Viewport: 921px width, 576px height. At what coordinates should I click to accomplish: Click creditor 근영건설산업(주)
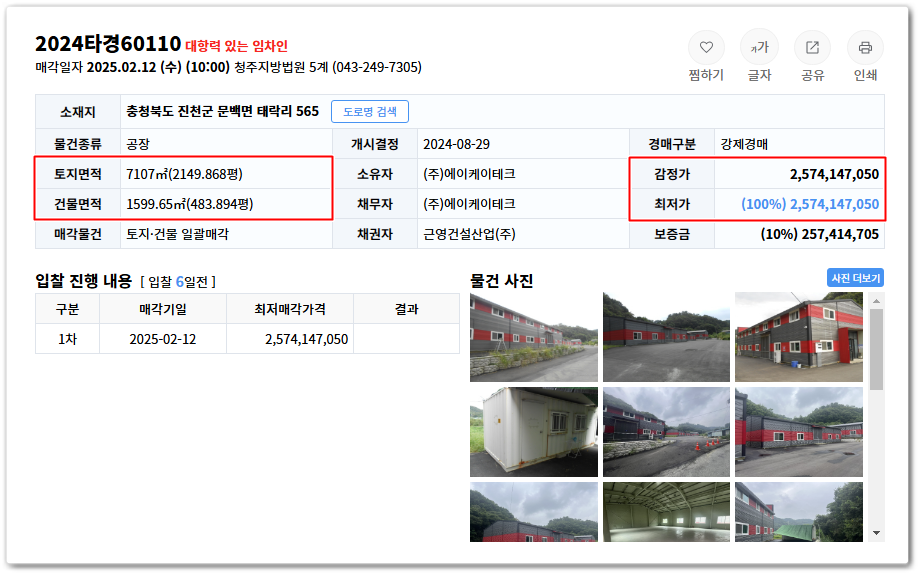click(x=469, y=234)
